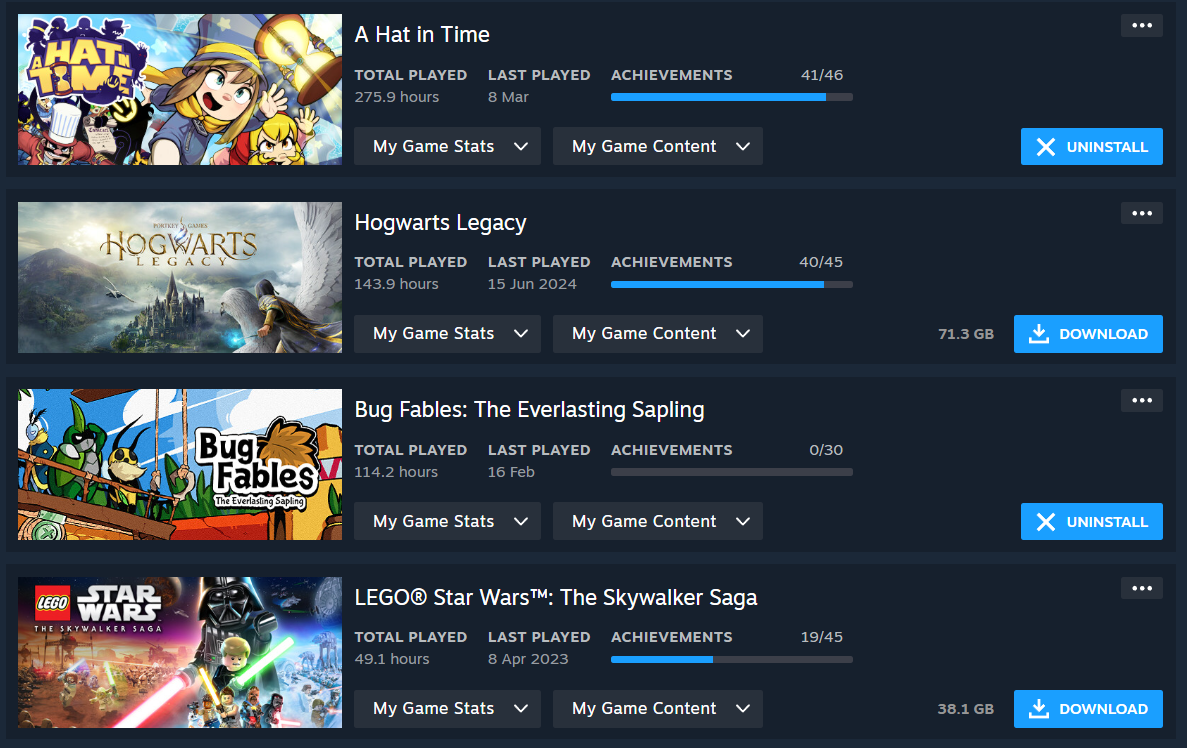Click the download arrow icon for Hogwarts Legacy

click(x=1039, y=334)
